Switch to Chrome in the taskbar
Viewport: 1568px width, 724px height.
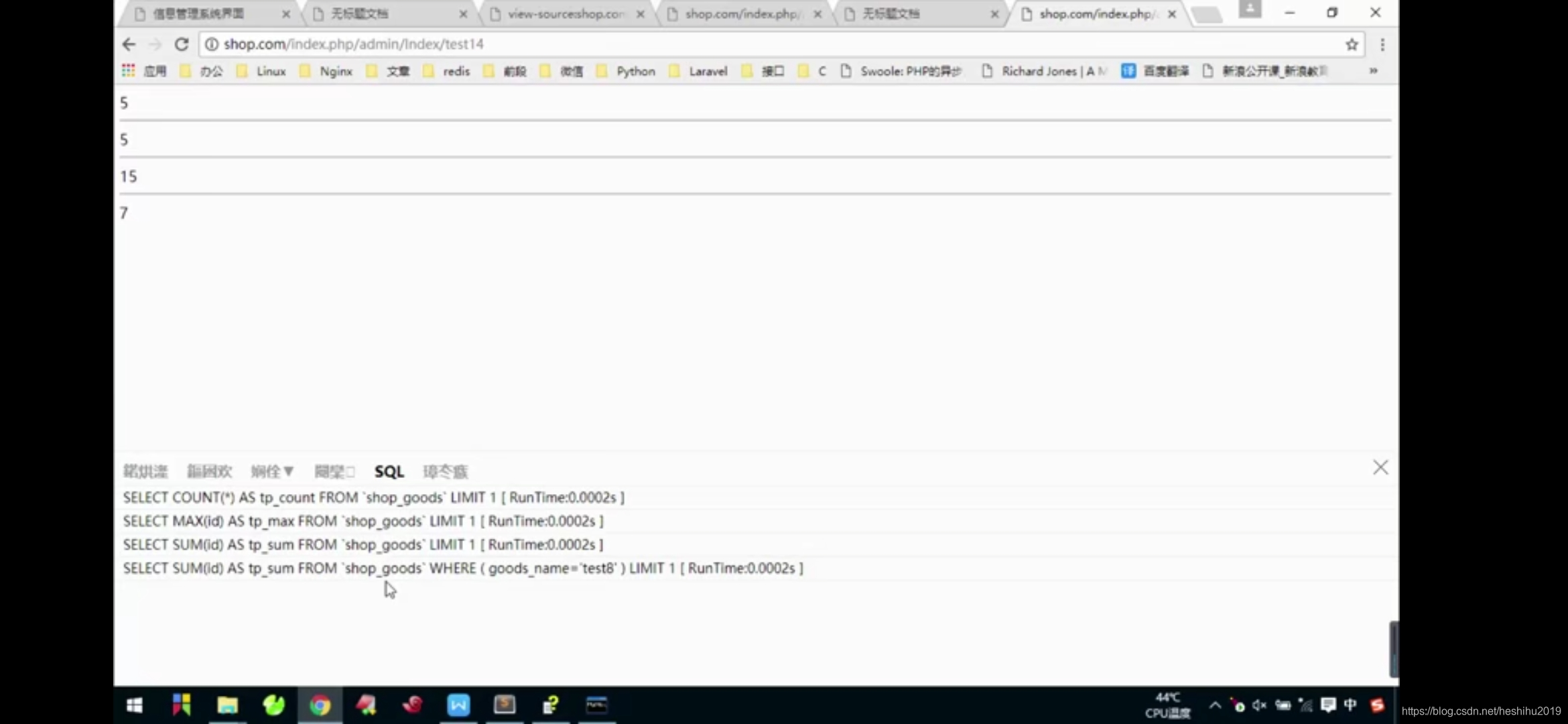point(320,705)
